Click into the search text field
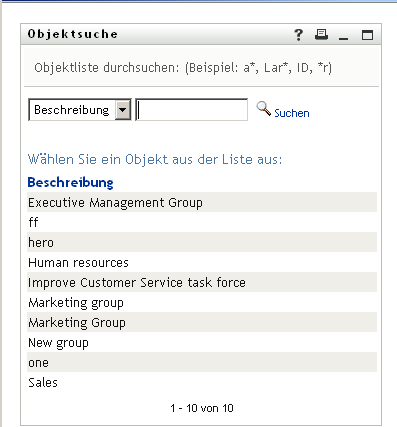 (x=192, y=110)
